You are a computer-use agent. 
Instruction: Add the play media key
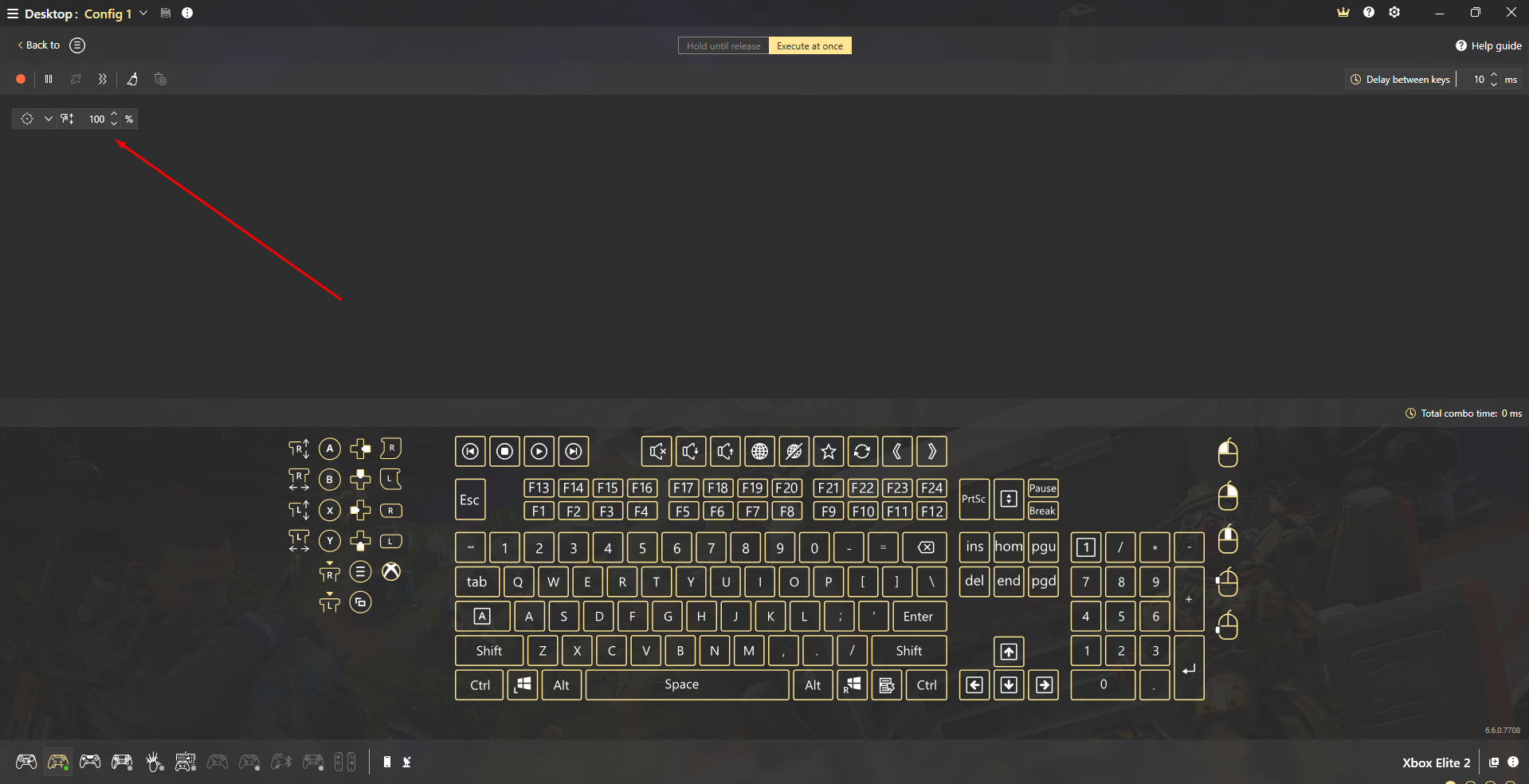(x=539, y=452)
